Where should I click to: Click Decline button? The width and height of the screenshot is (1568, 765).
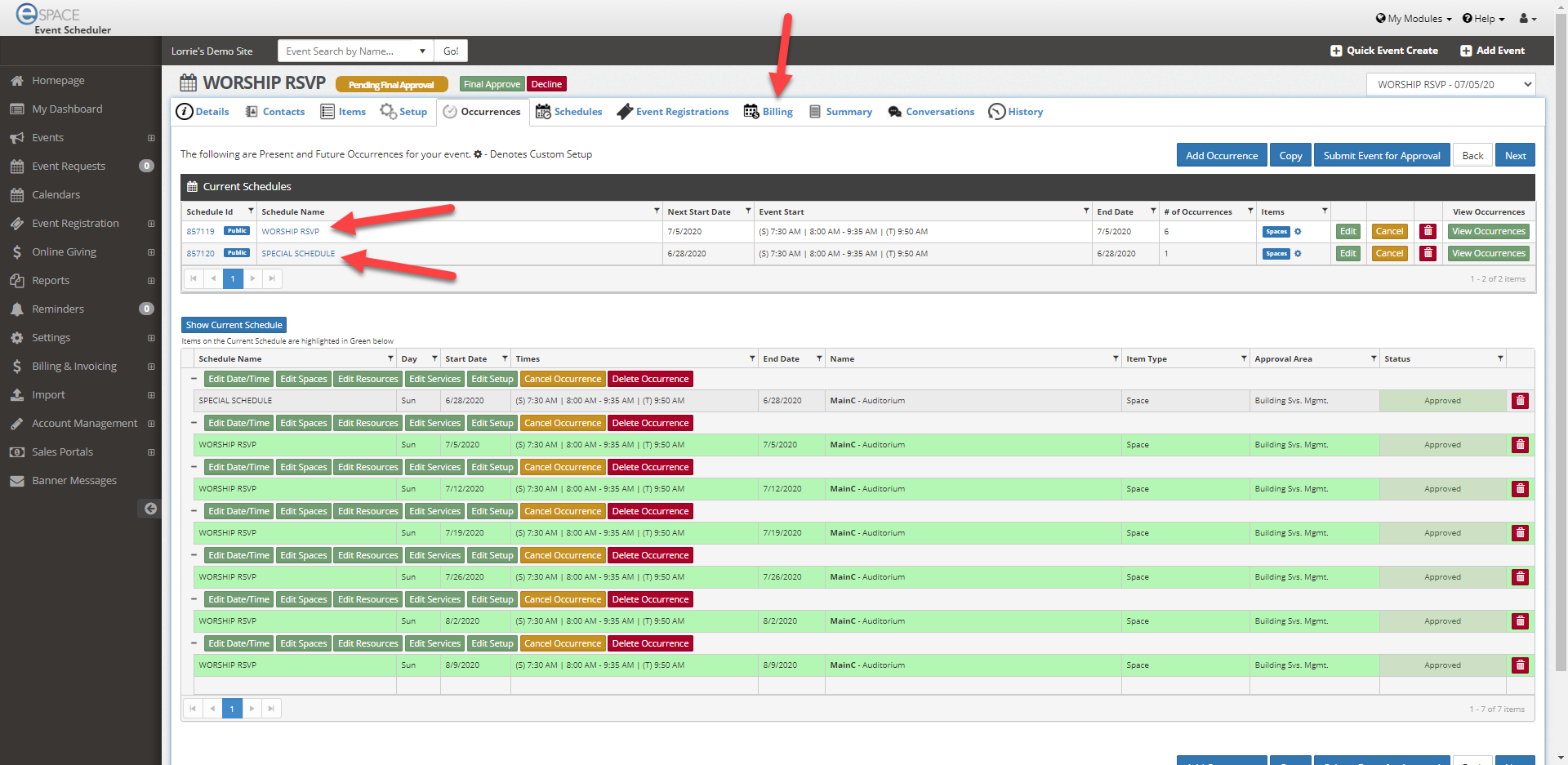[546, 84]
